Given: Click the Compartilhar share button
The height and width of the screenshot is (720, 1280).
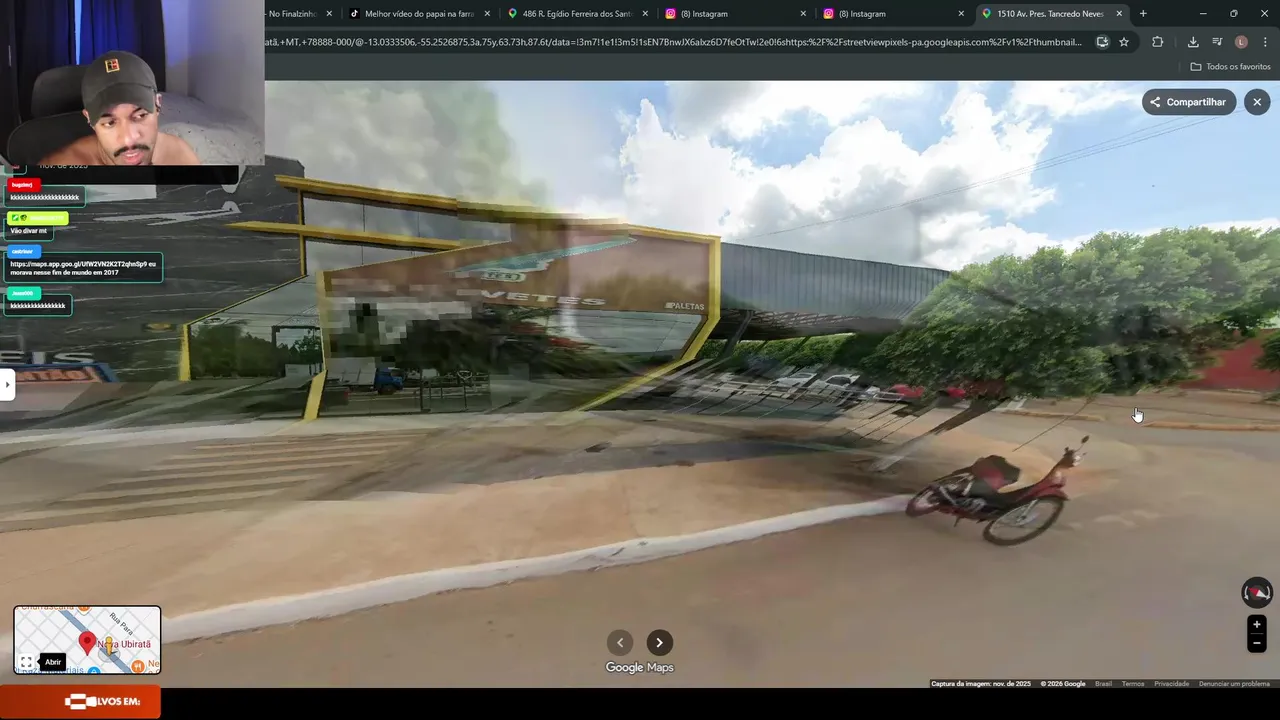Looking at the screenshot, I should [1189, 102].
